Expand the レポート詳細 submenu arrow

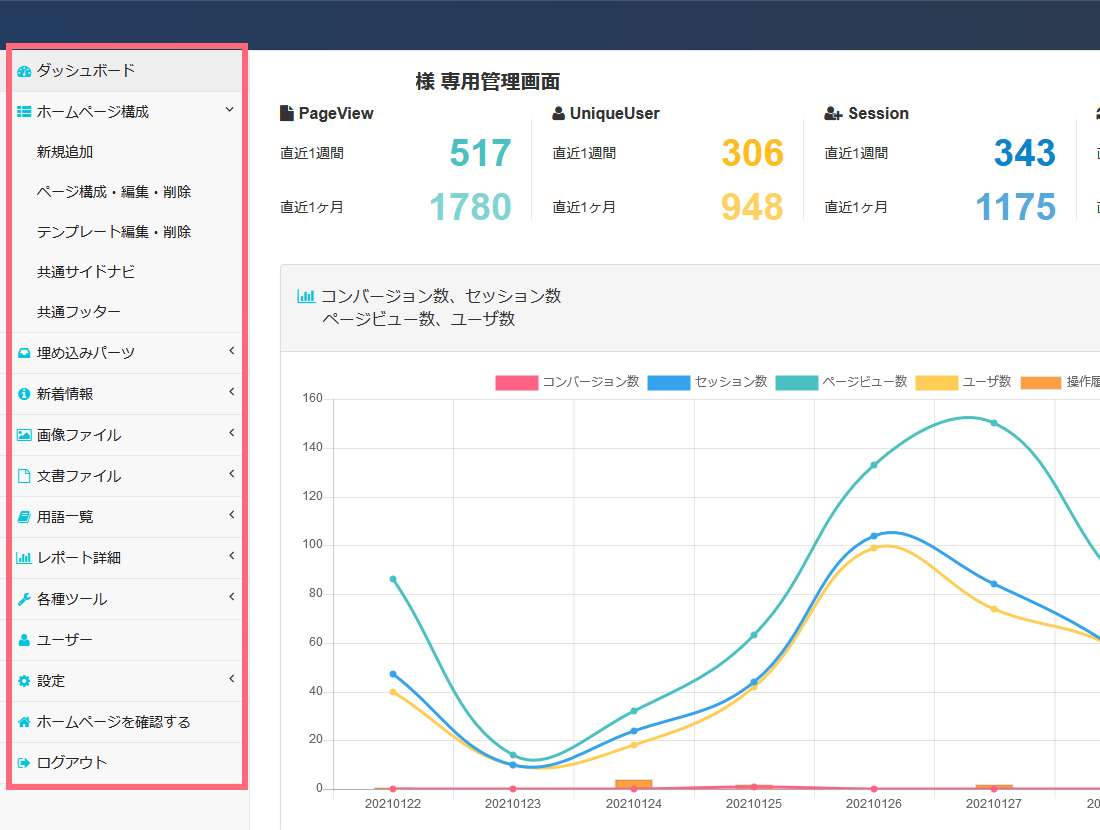(231, 556)
